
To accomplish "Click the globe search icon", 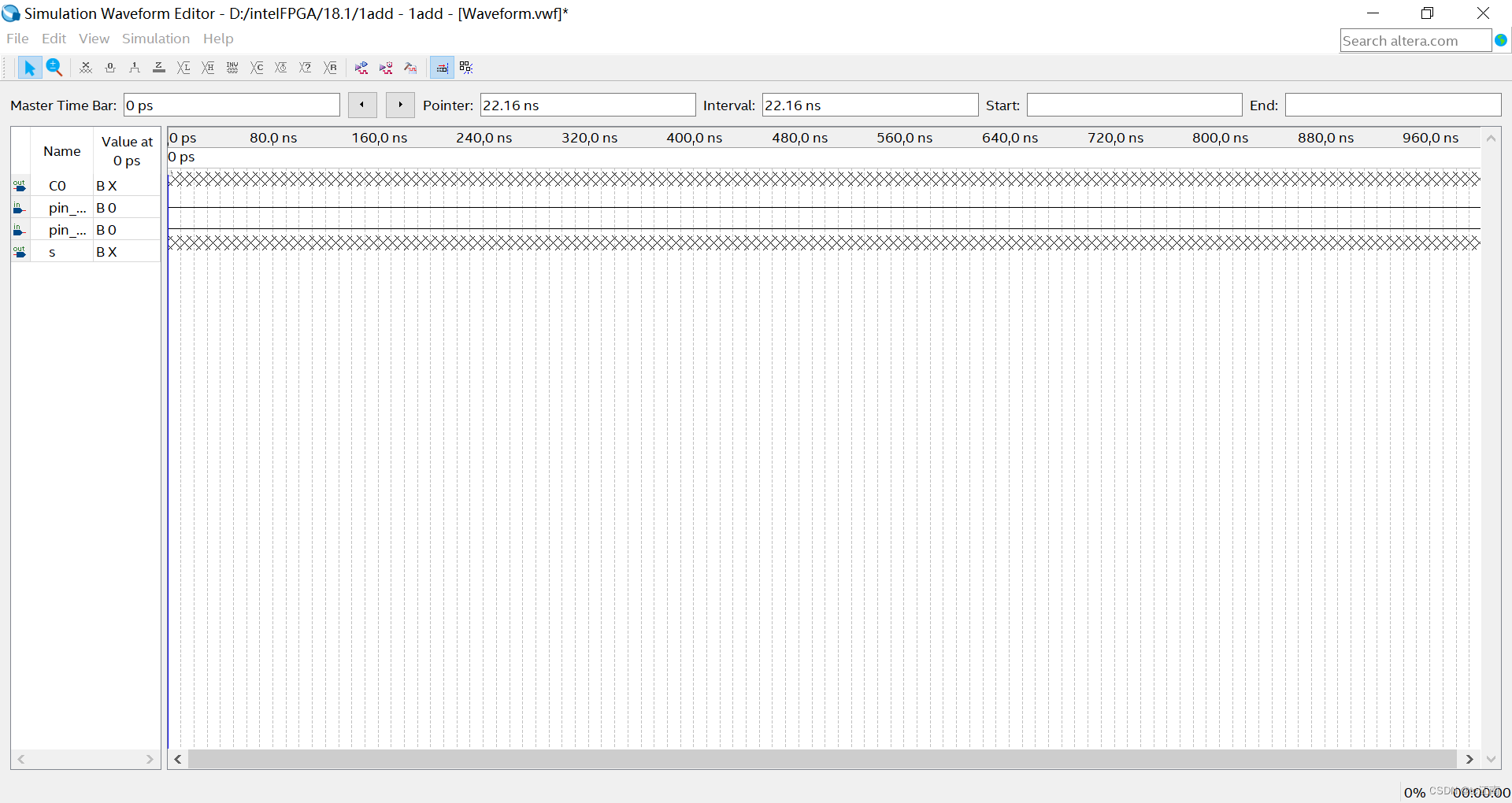I will [x=1501, y=40].
